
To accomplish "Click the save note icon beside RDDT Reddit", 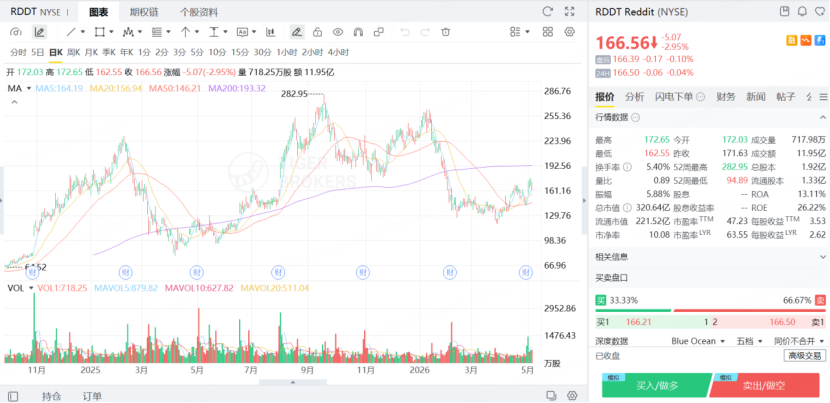I will click(785, 12).
